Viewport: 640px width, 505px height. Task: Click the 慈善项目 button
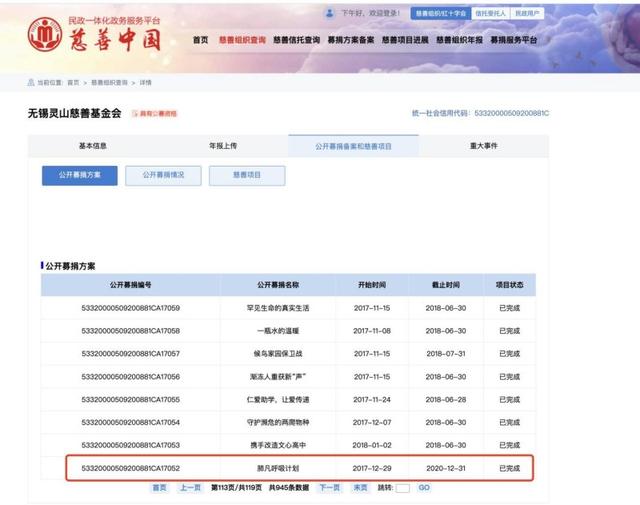click(x=247, y=176)
